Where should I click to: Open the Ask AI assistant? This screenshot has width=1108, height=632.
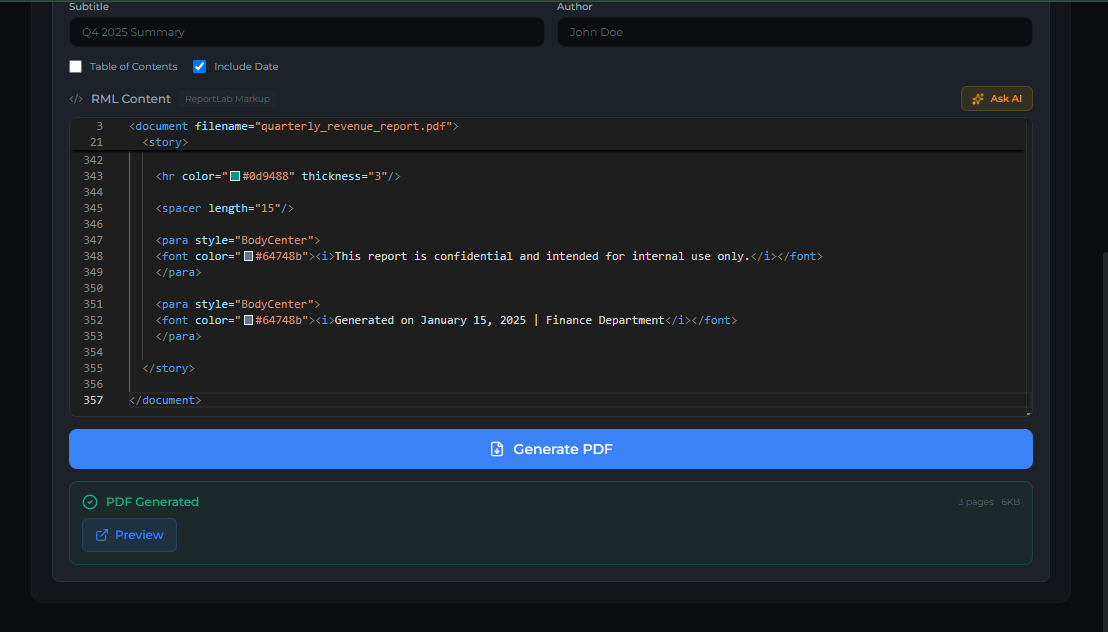coord(996,98)
